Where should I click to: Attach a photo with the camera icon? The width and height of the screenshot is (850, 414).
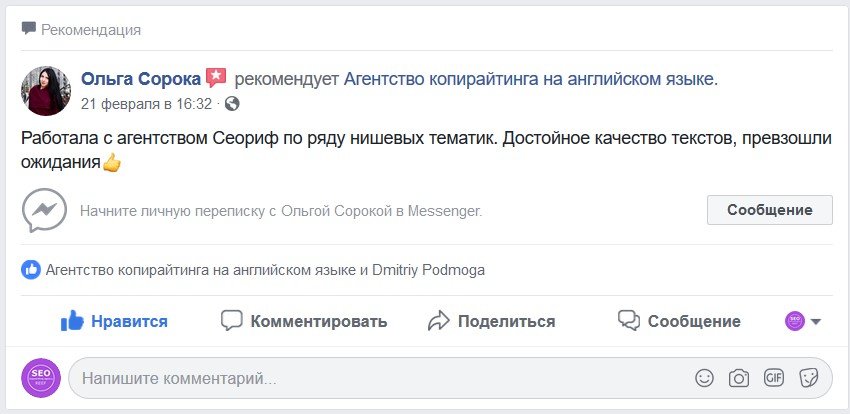(x=739, y=378)
